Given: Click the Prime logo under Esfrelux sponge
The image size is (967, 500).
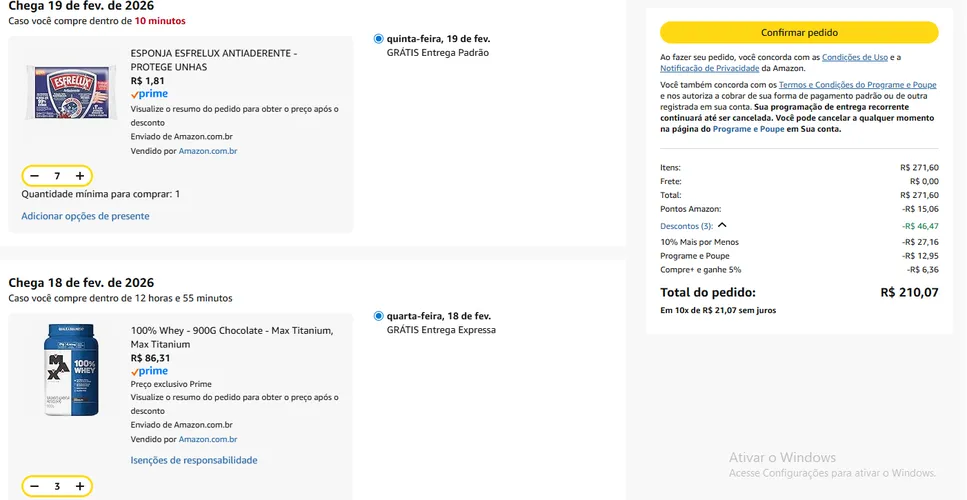Looking at the screenshot, I should tap(149, 94).
